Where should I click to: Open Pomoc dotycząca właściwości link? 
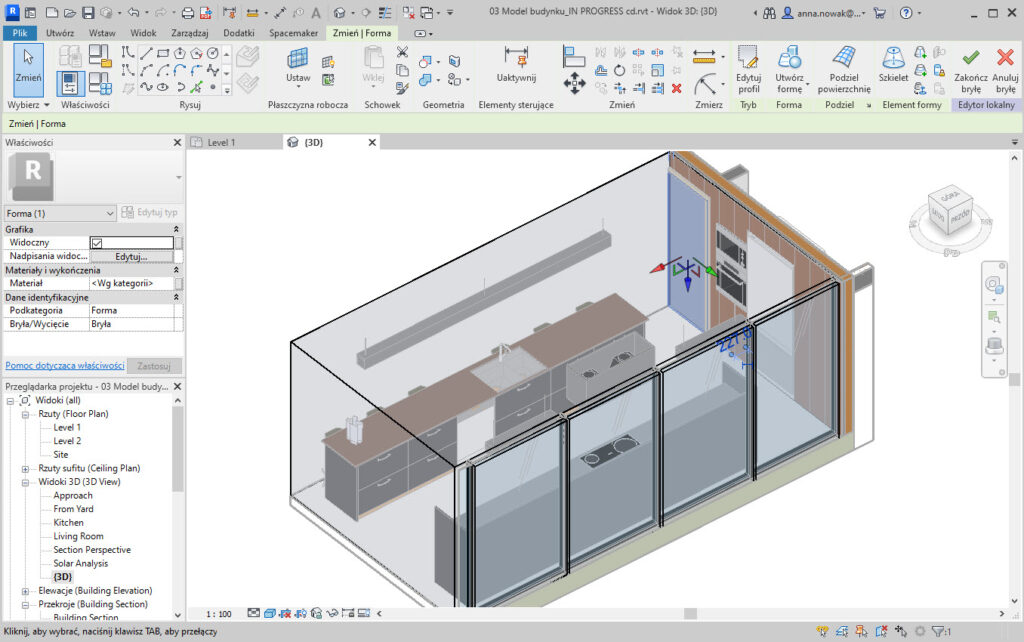point(64,366)
